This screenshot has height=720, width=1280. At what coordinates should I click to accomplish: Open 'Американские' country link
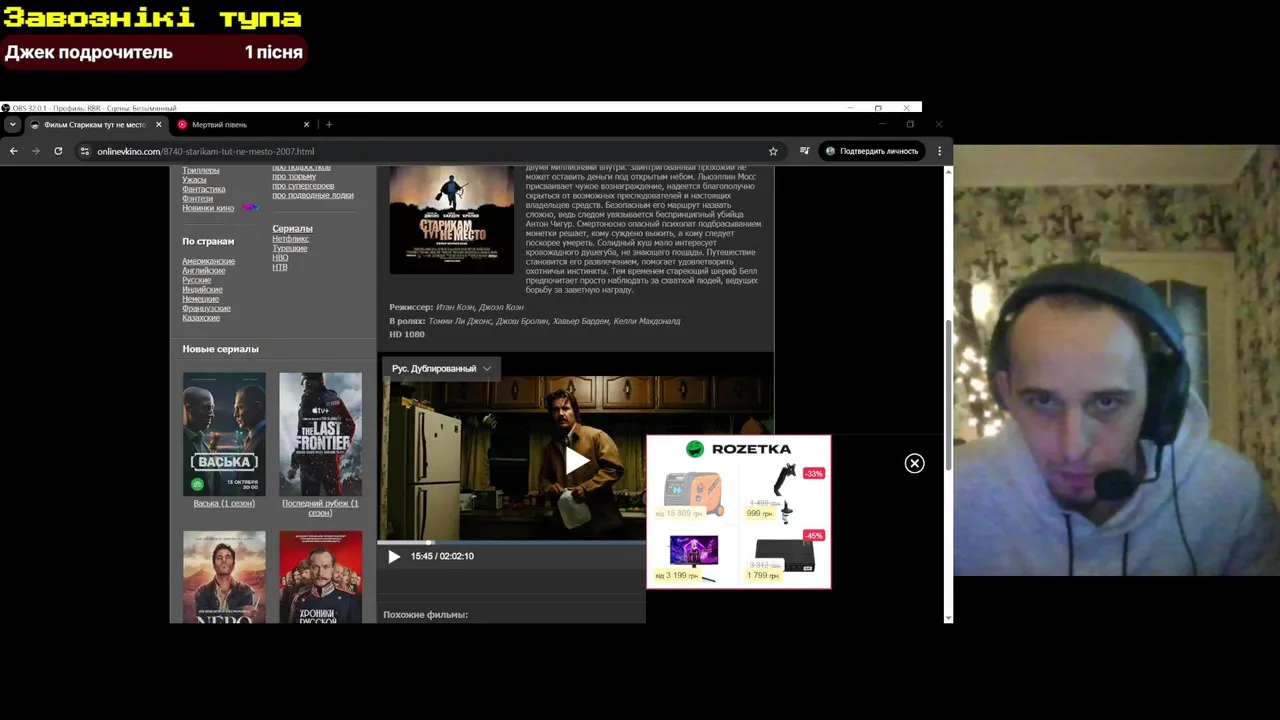coord(208,261)
